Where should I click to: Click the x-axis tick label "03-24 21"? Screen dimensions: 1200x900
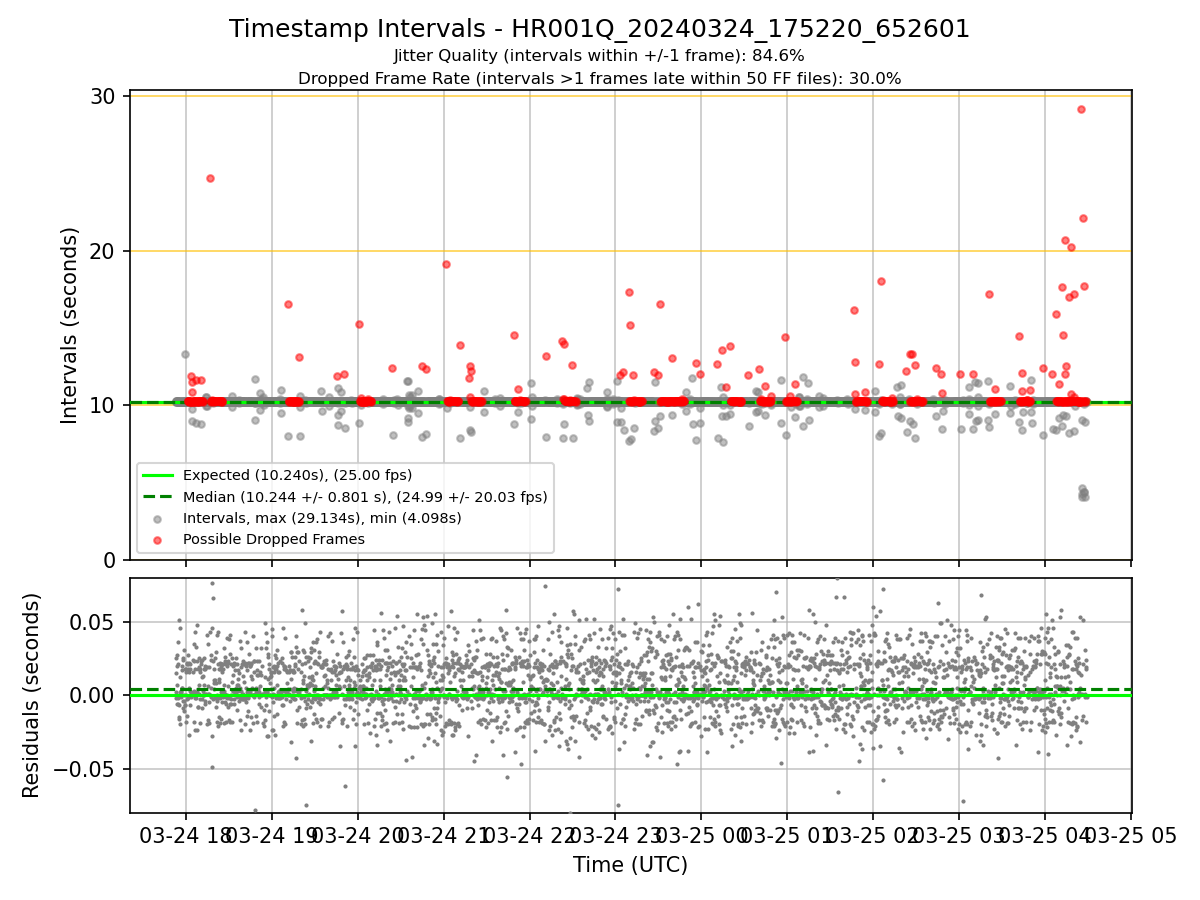[x=444, y=834]
